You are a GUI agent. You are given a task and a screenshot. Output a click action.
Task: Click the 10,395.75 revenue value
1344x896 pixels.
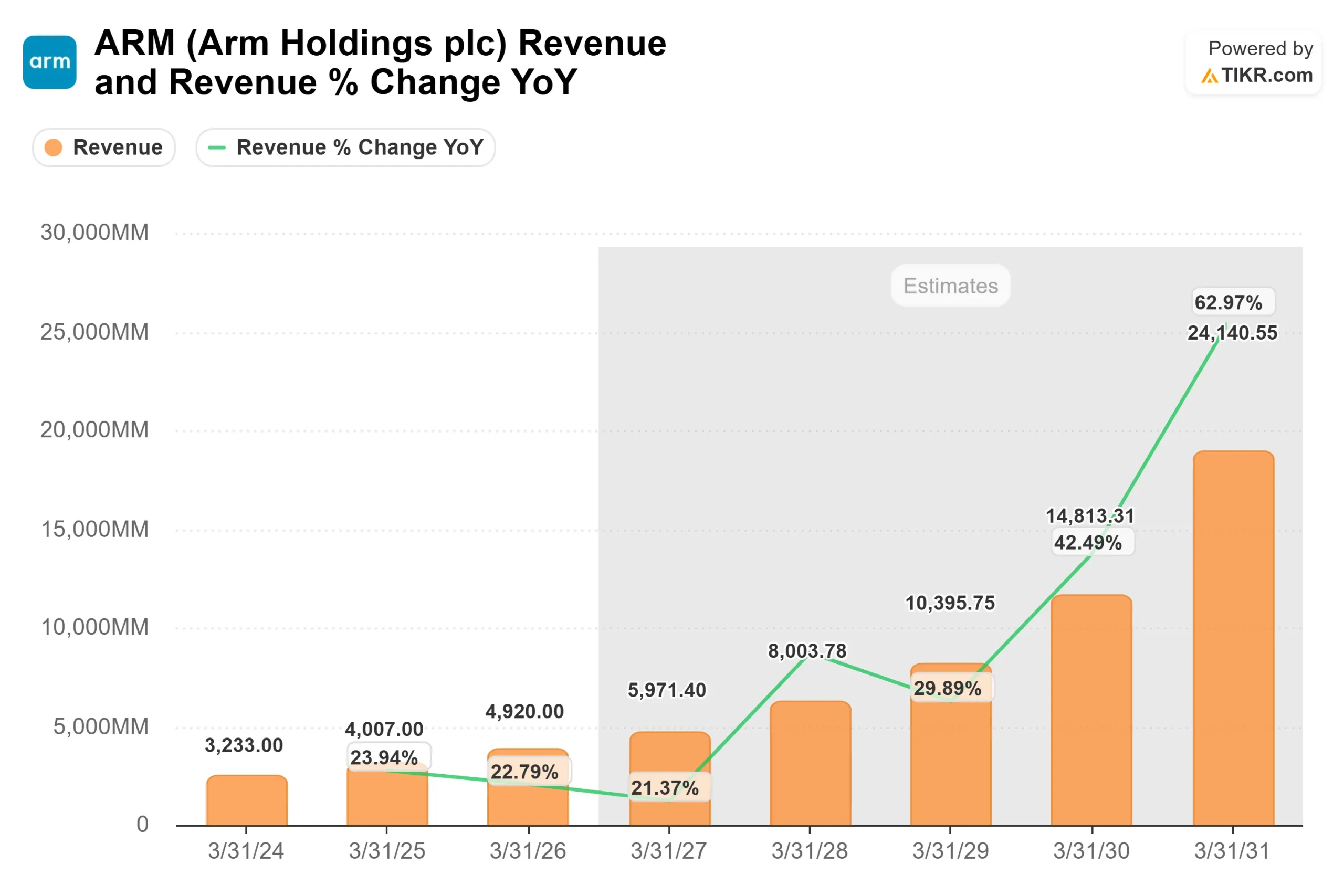point(950,603)
